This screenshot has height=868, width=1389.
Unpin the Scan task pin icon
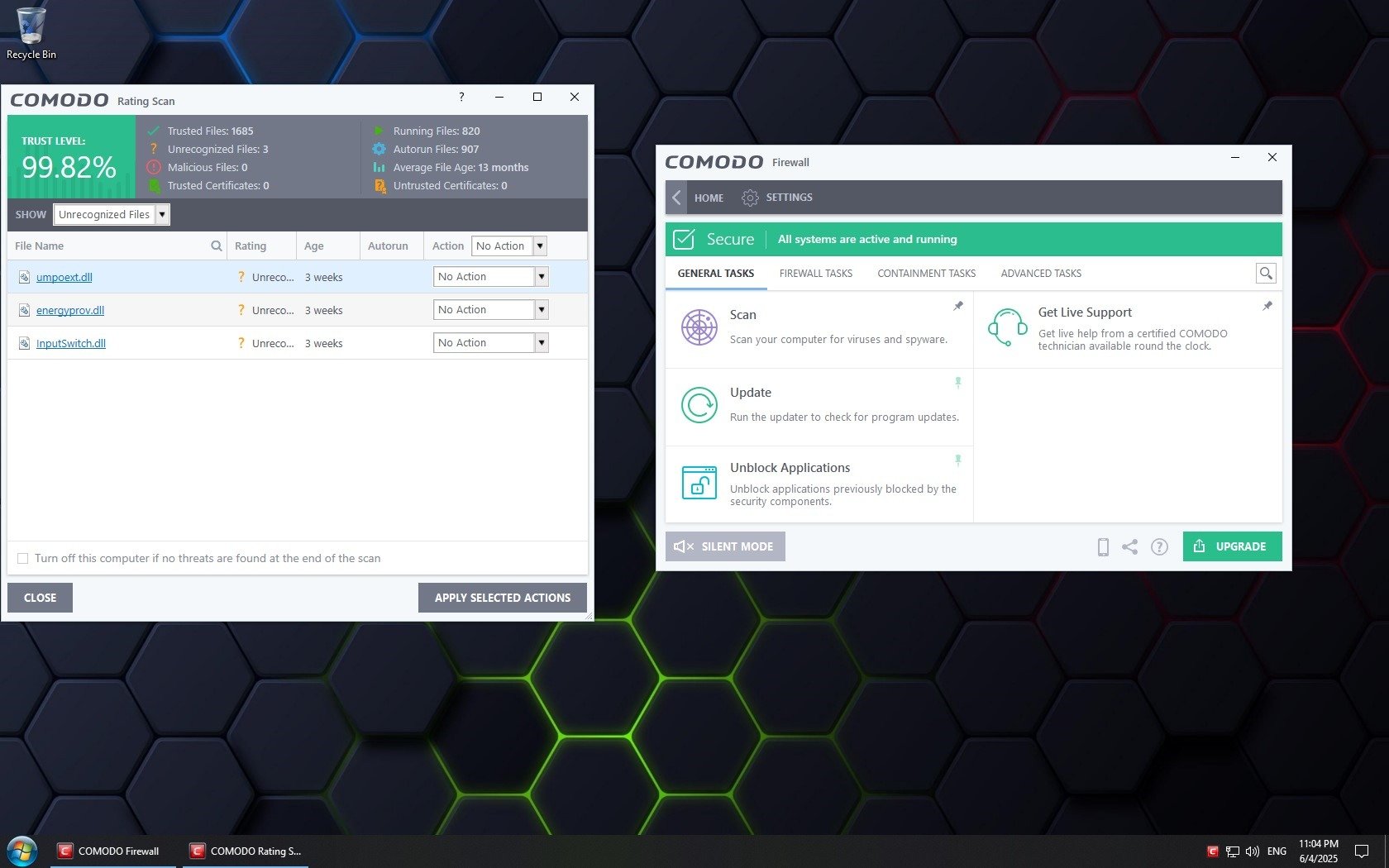[958, 306]
